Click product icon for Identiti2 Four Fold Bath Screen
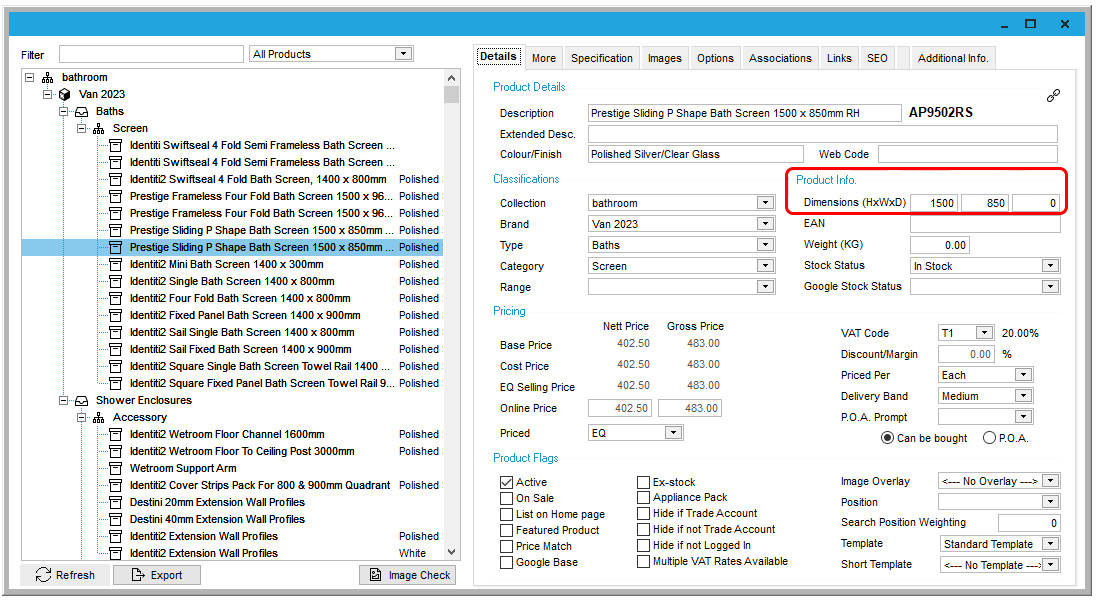Viewport: 1099px width, 601px height. tap(116, 299)
